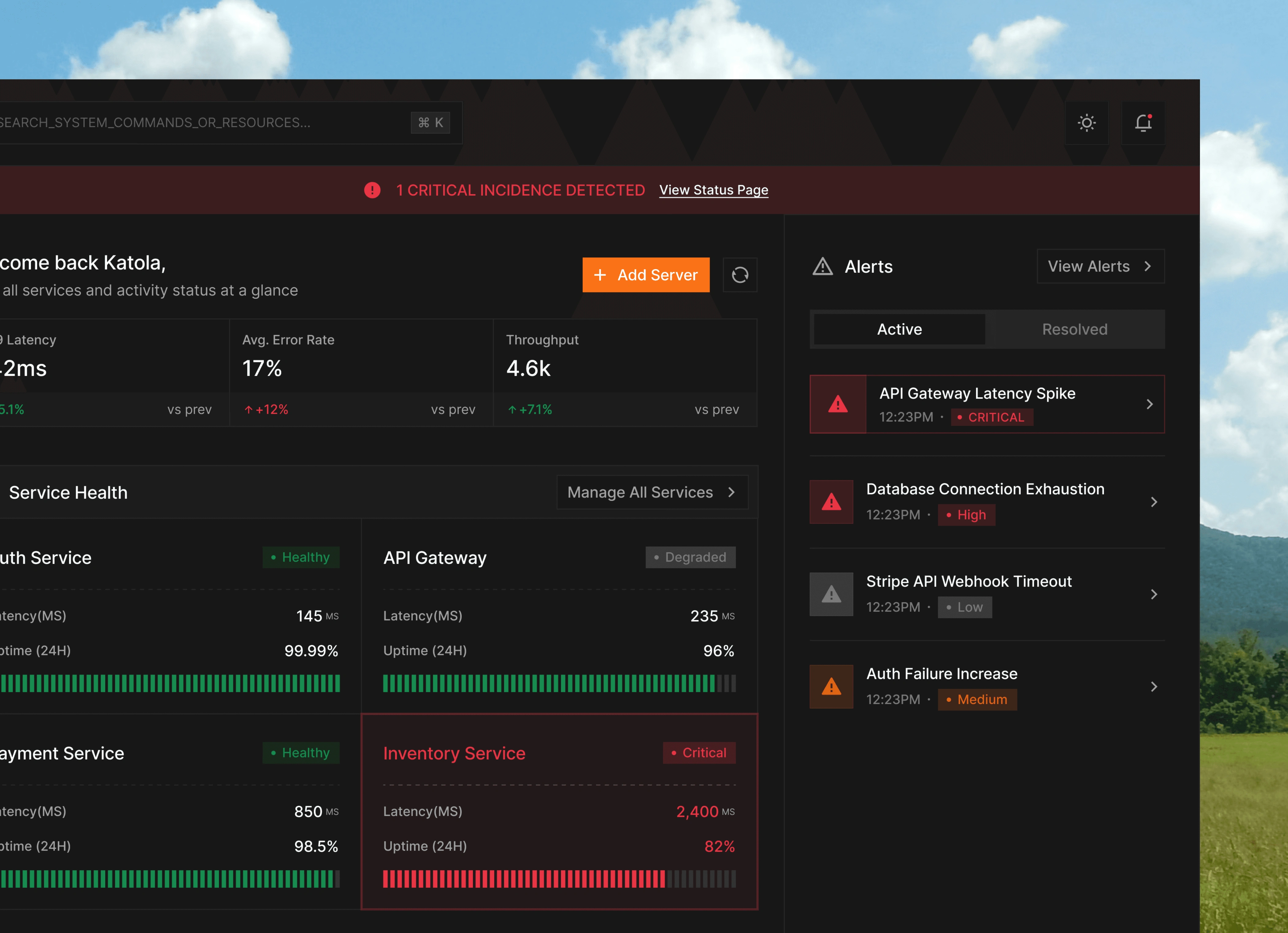Open notifications bell icon
The height and width of the screenshot is (933, 1288).
(1143, 123)
